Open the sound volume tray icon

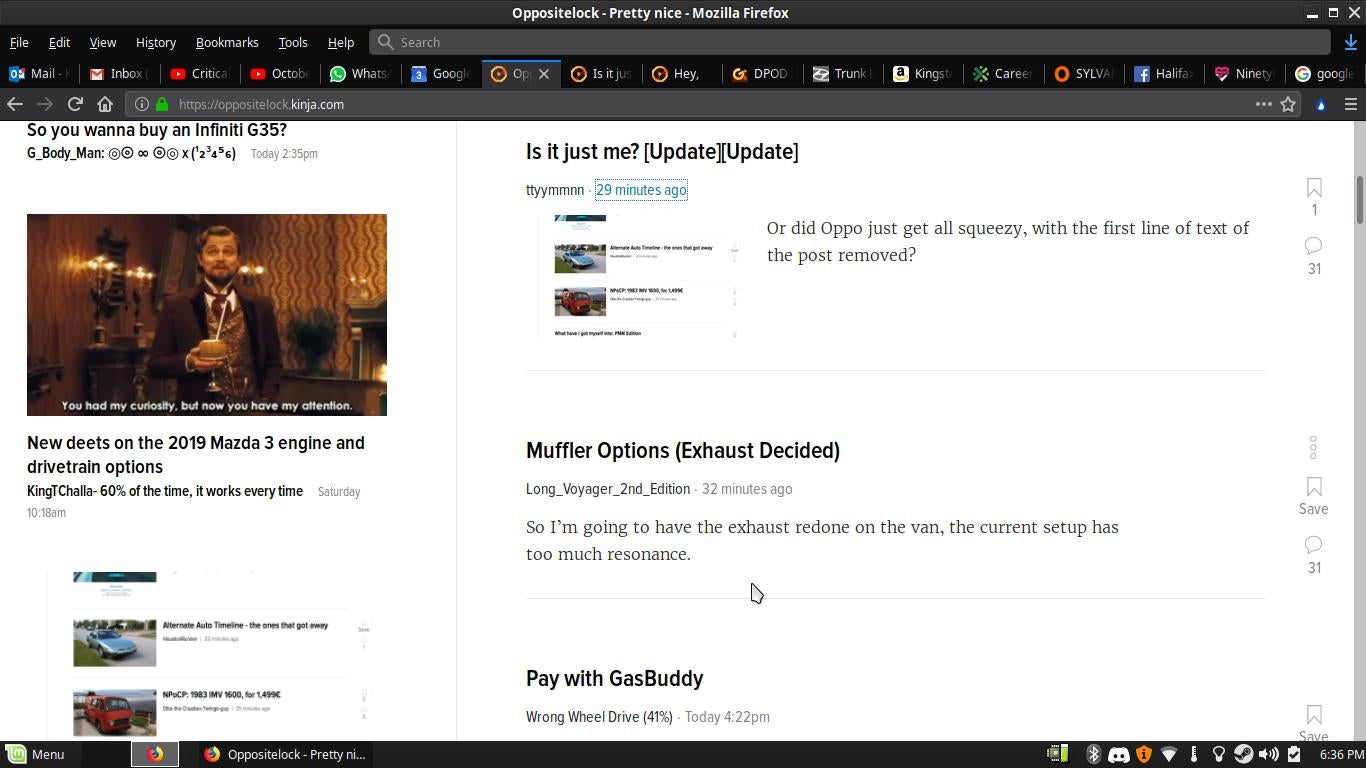(x=1268, y=754)
